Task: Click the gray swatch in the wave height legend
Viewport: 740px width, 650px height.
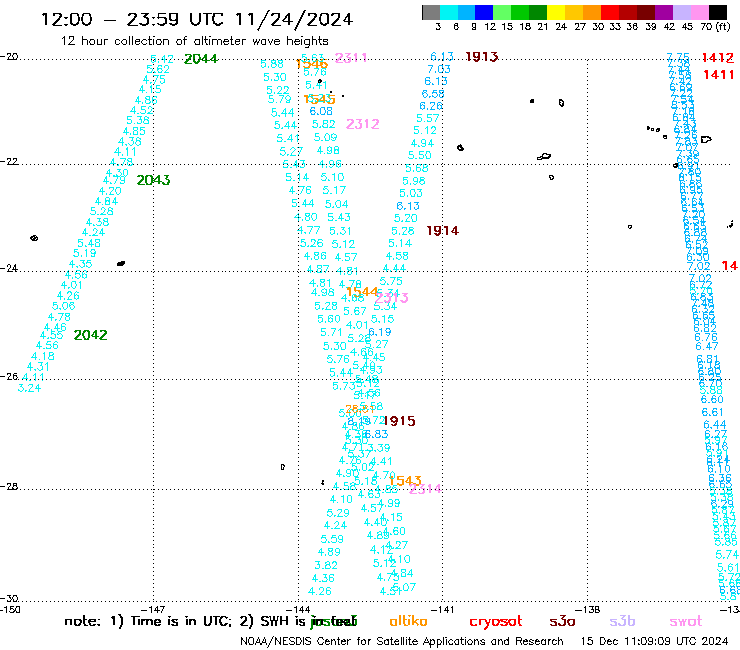Action: tap(431, 12)
